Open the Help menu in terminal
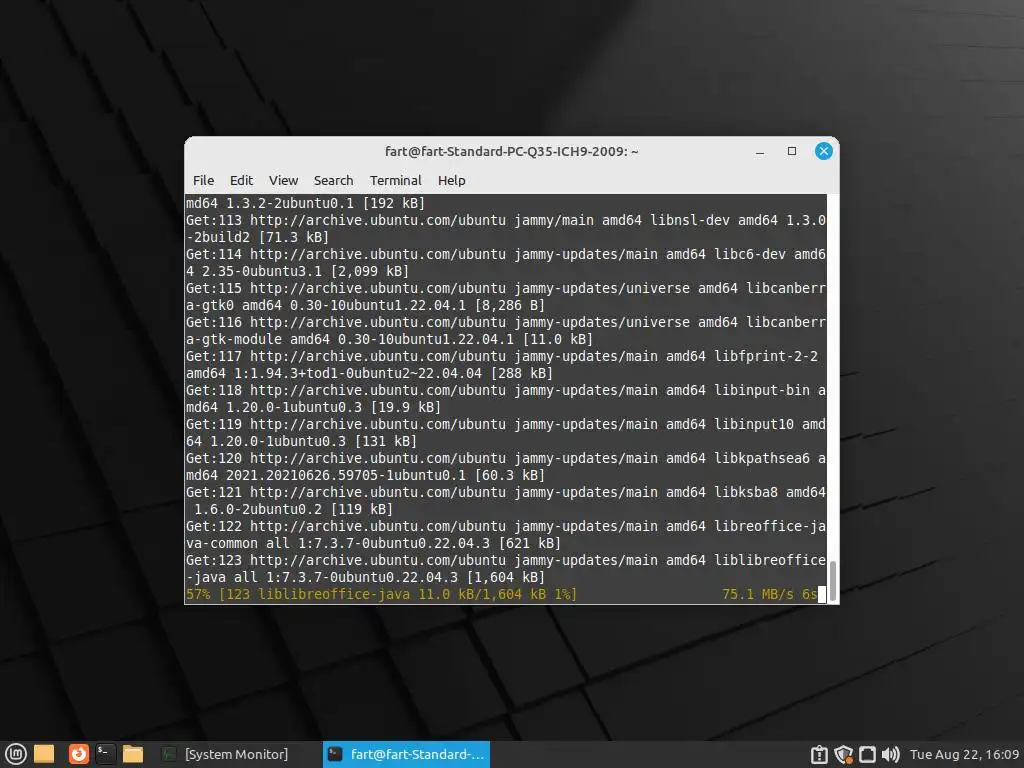The height and width of the screenshot is (768, 1024). click(451, 180)
